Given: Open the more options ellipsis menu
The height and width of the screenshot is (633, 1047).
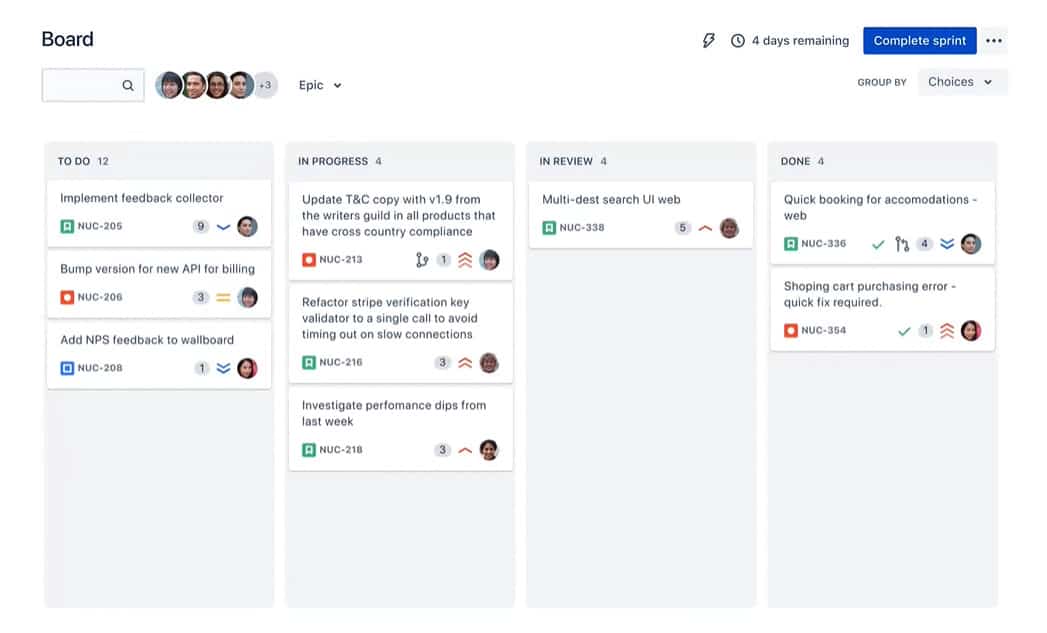Looking at the screenshot, I should tap(994, 40).
